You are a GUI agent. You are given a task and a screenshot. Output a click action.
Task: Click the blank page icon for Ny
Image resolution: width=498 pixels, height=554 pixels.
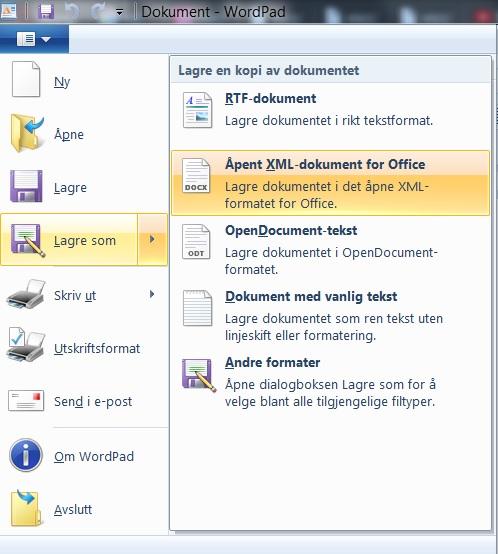(26, 79)
